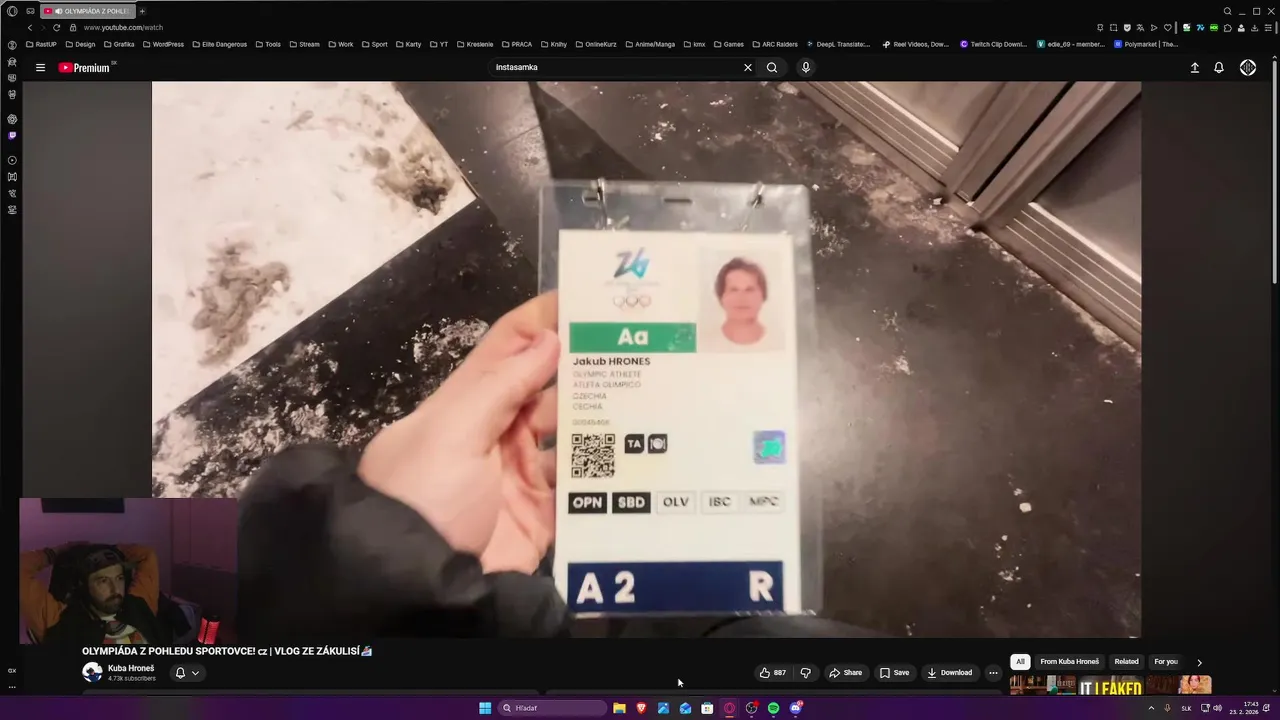This screenshot has height=720, width=1280.
Task: Go back with the browser back arrow
Action: pos(29,27)
